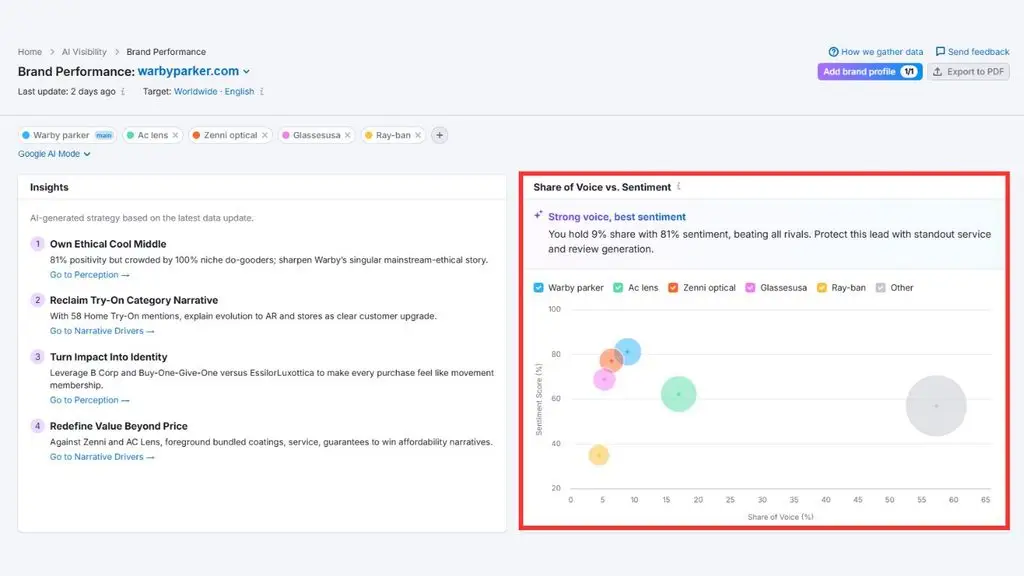Viewport: 1024px width, 576px height.
Task: Click the green Ac lens bubble in chart
Action: coord(679,394)
